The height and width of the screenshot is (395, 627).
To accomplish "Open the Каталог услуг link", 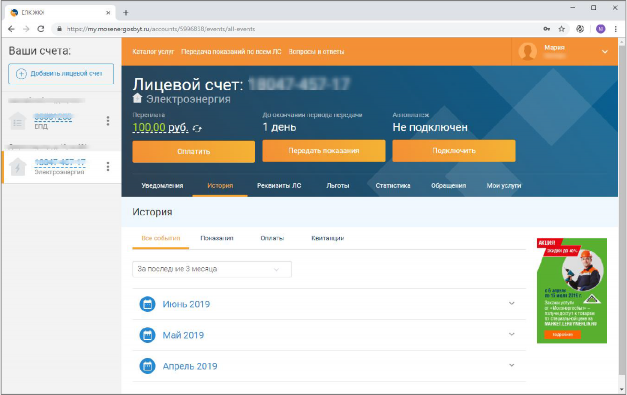I will (x=153, y=52).
